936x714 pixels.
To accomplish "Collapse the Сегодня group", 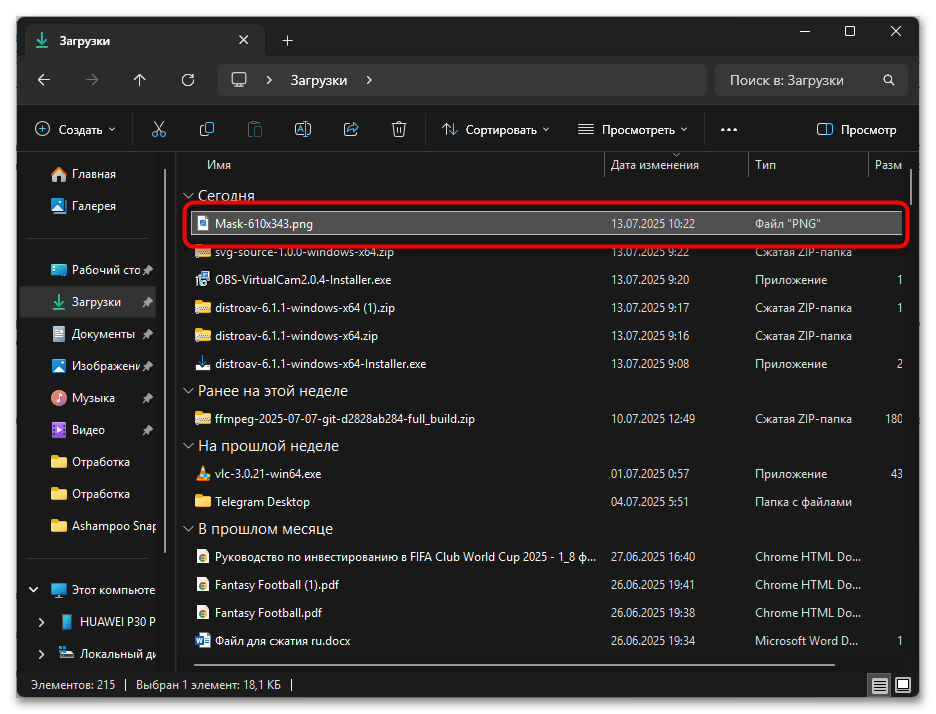I will pyautogui.click(x=188, y=196).
